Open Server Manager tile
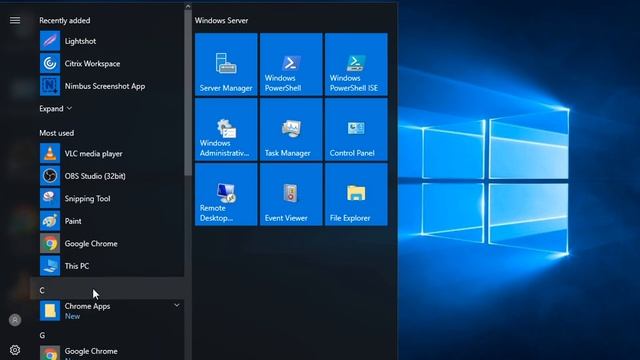The height and width of the screenshot is (360, 640). pos(226,64)
